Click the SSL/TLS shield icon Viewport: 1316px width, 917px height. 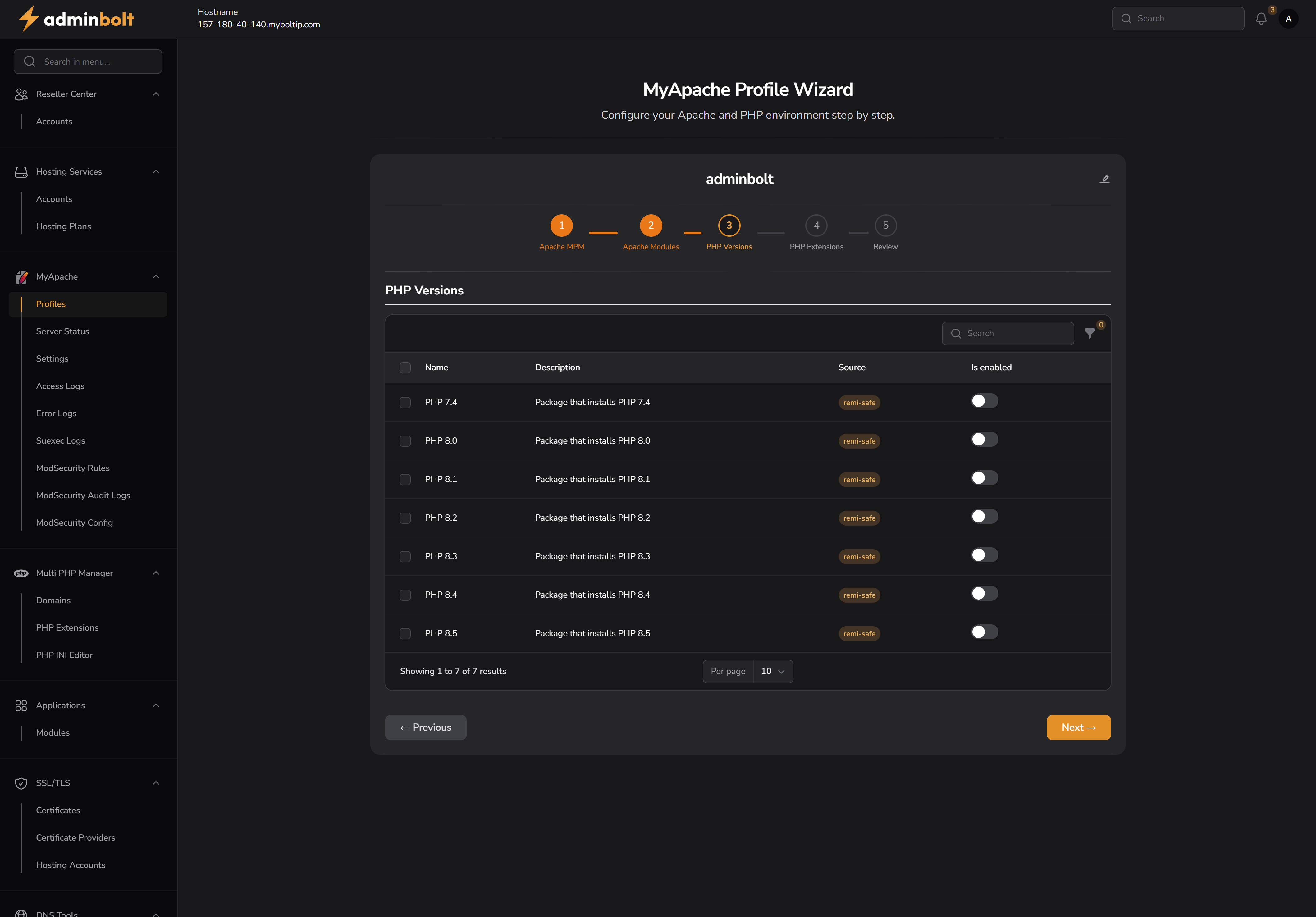21,783
